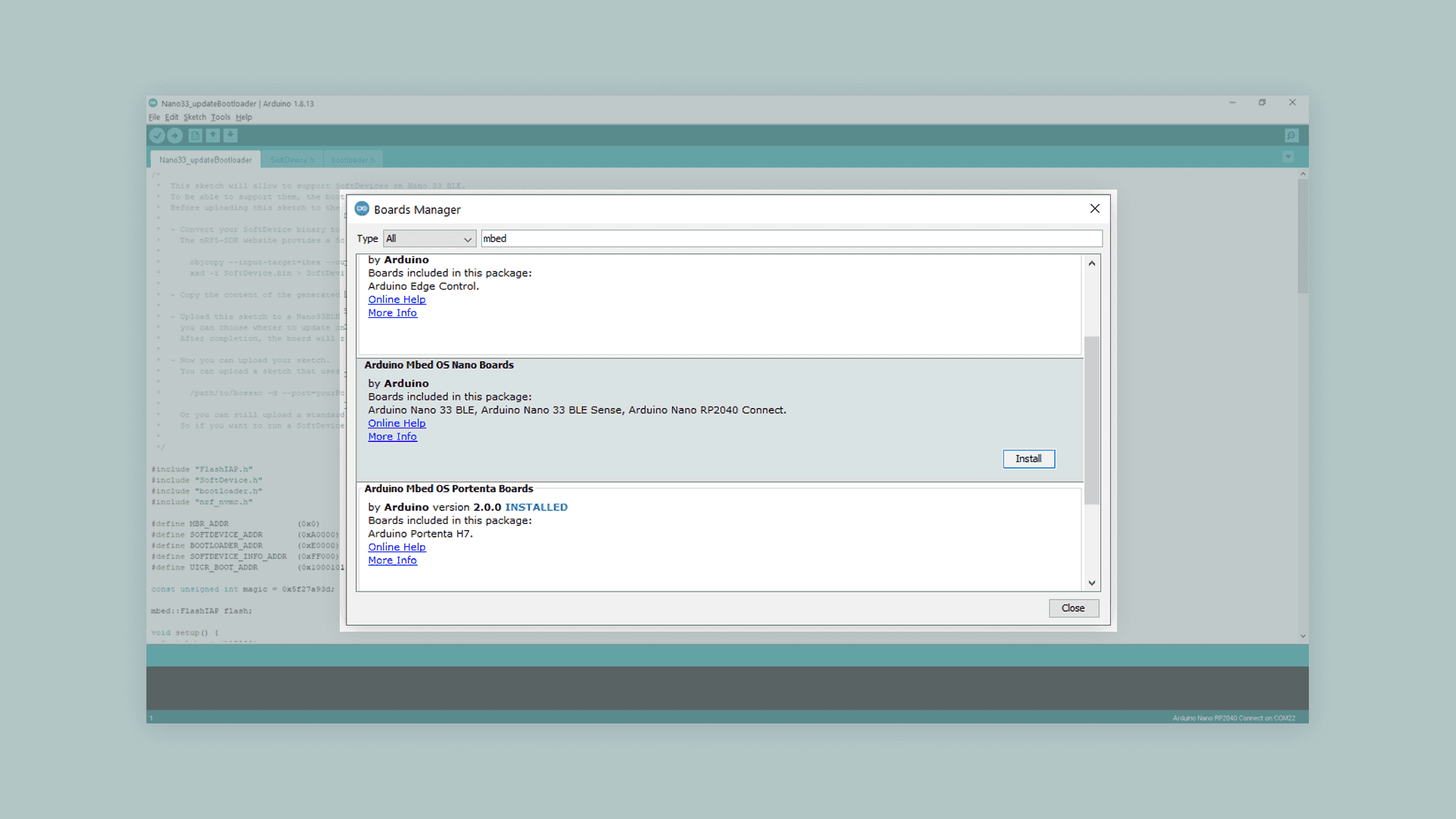Open the Sketch menu
The height and width of the screenshot is (819, 1456).
click(195, 118)
